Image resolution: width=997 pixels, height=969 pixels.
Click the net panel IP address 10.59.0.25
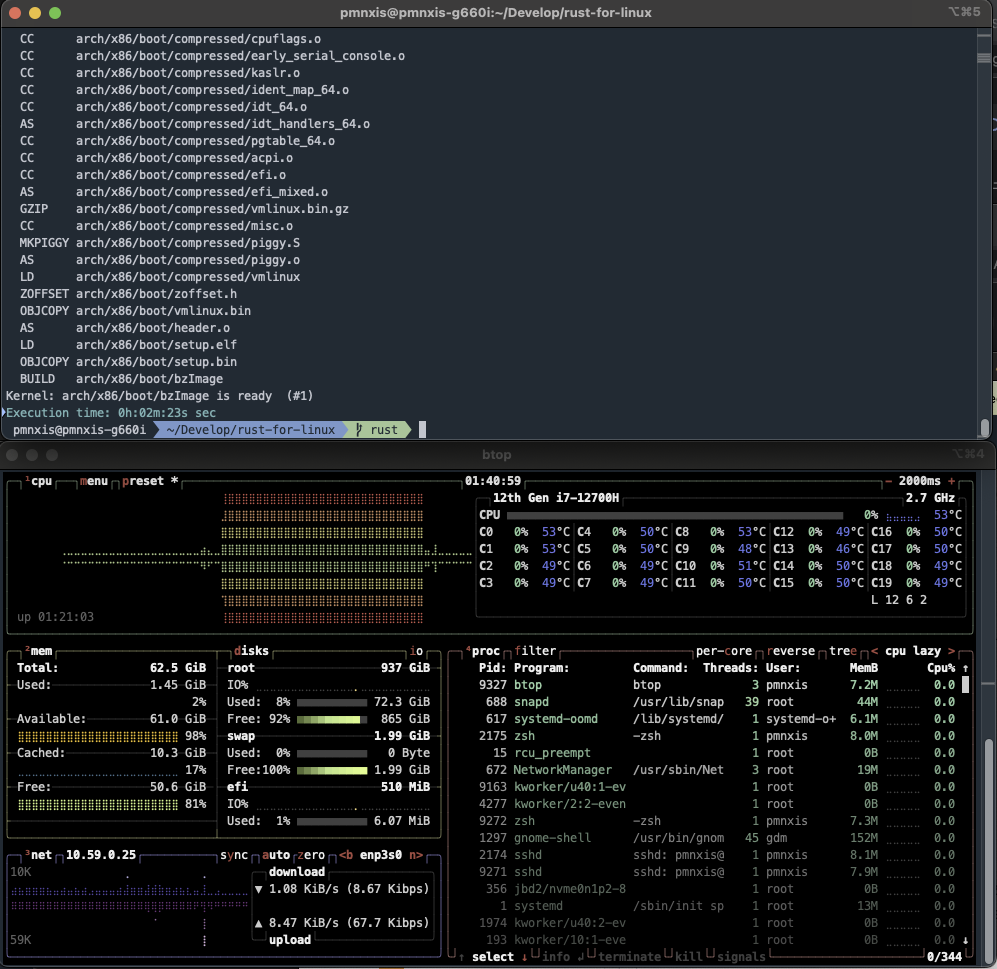pos(101,855)
